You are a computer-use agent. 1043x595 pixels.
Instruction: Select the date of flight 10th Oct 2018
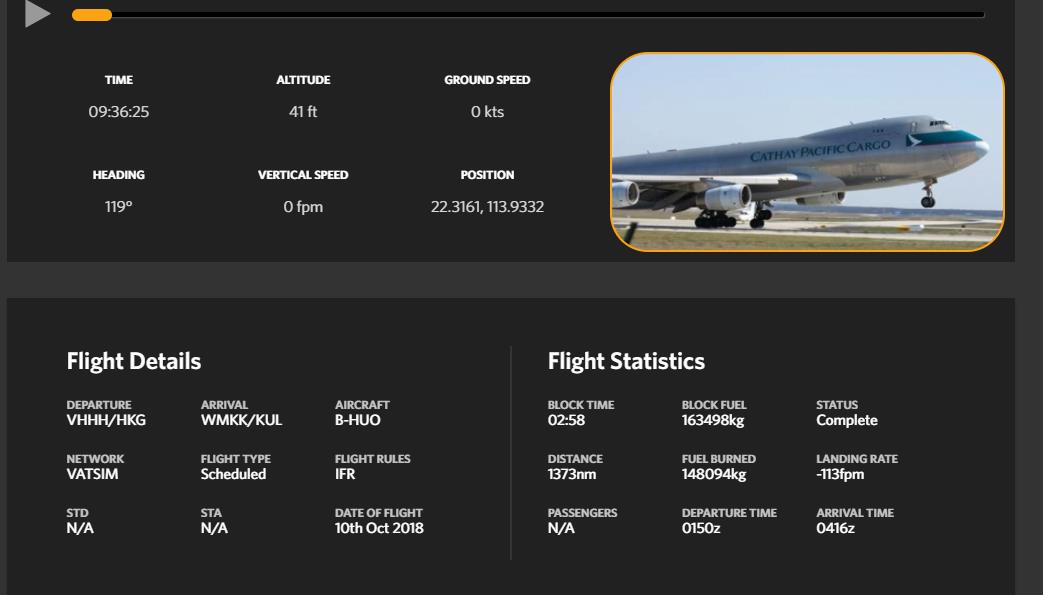(379, 528)
